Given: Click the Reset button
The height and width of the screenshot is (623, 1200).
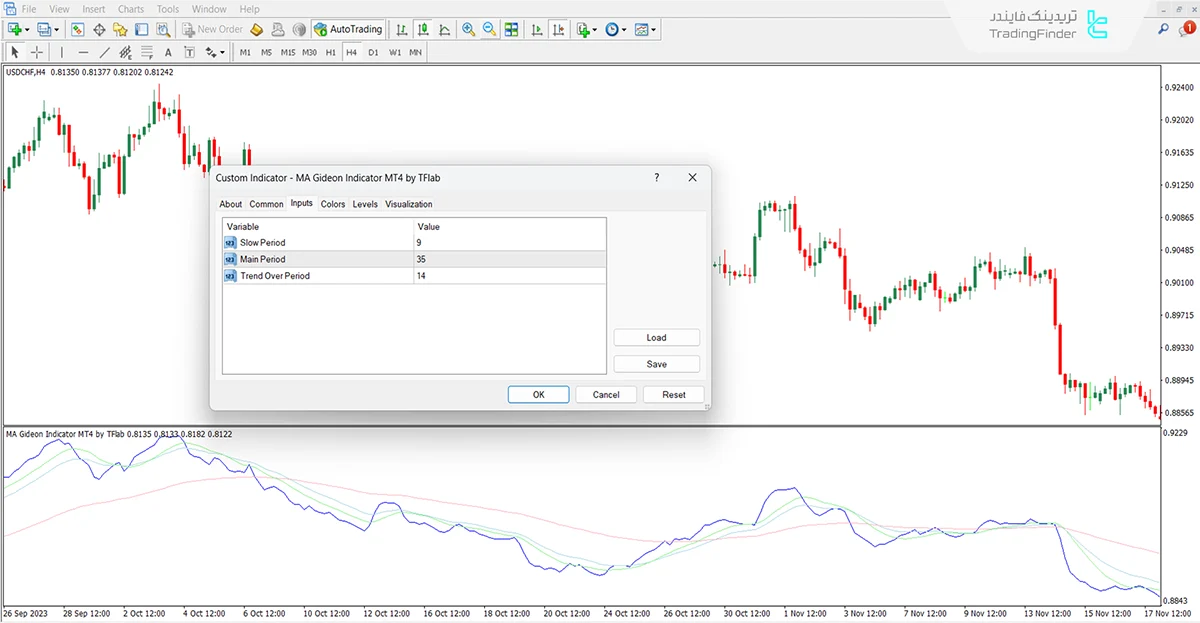Looking at the screenshot, I should pyautogui.click(x=674, y=395).
